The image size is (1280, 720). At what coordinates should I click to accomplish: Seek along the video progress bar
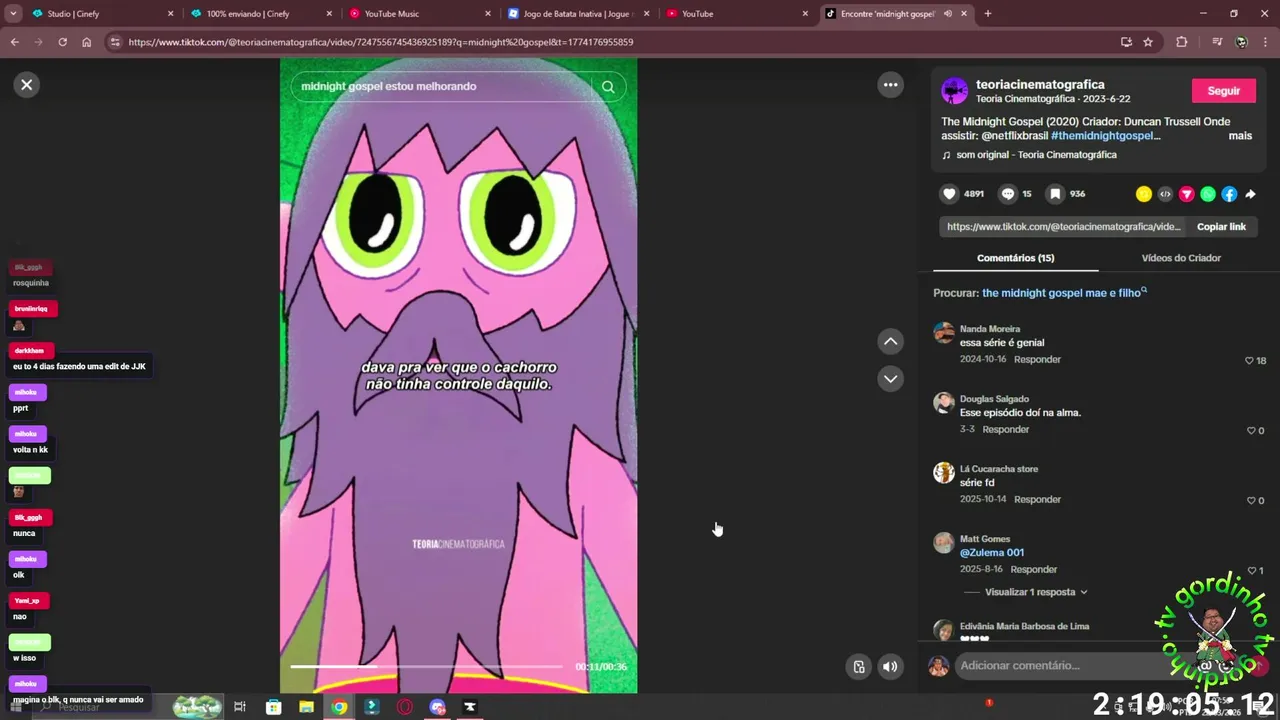click(426, 666)
